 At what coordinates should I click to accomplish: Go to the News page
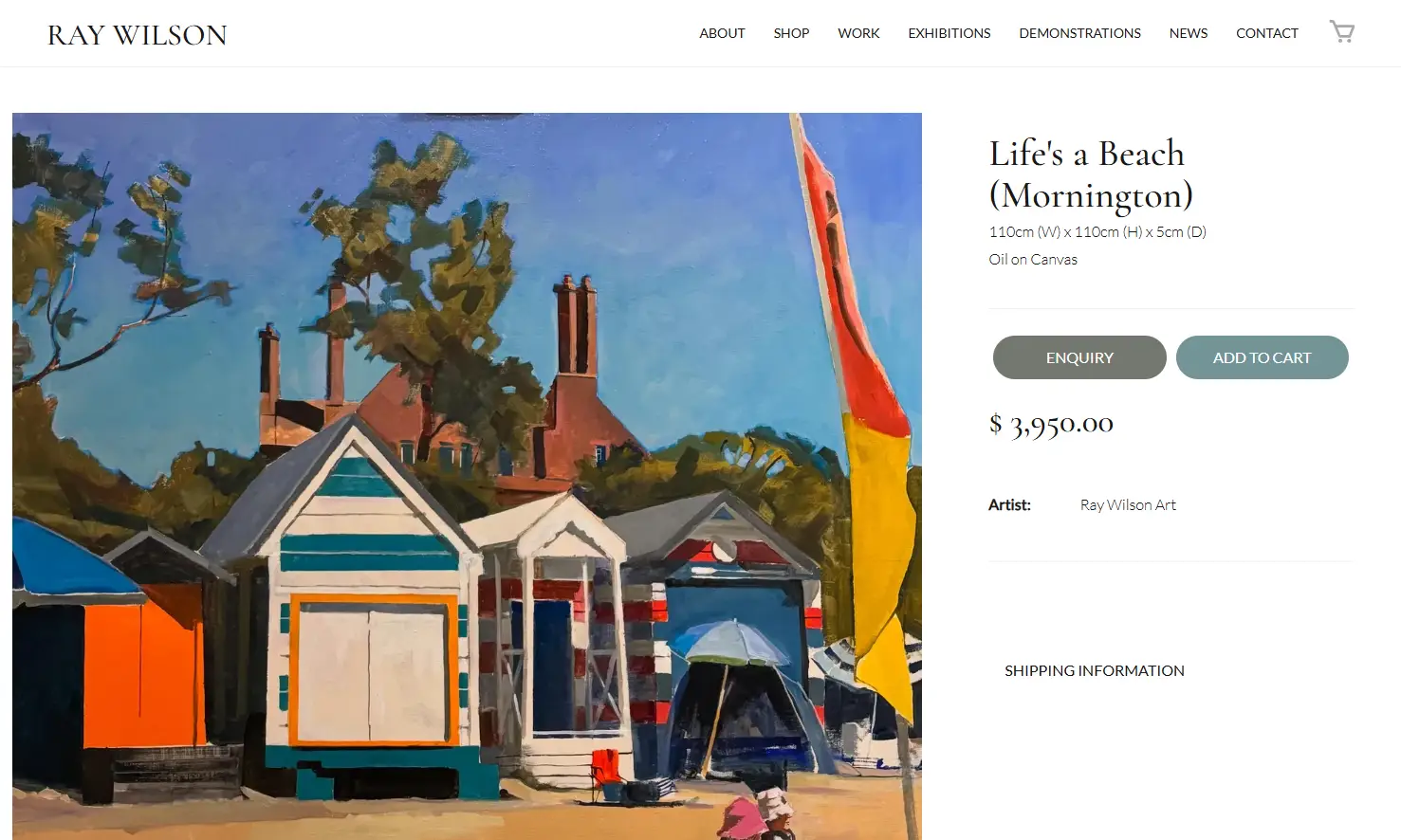[x=1188, y=33]
